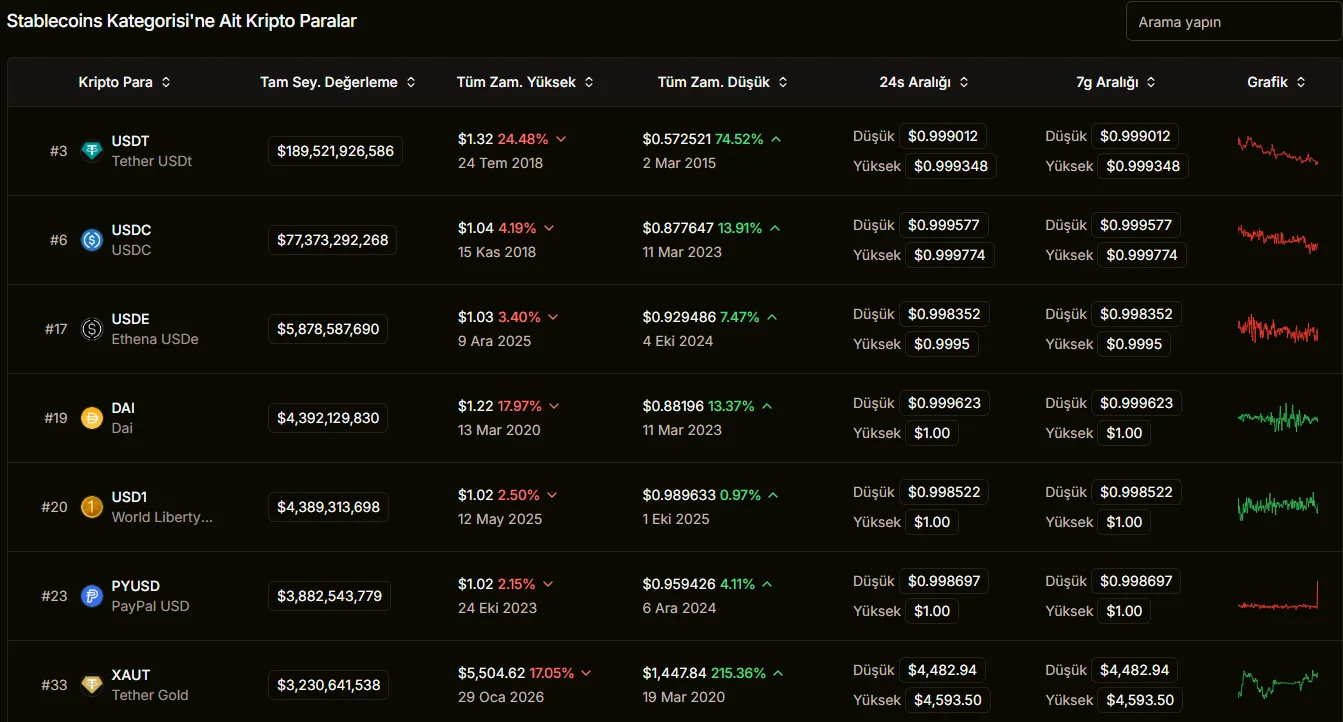The width and height of the screenshot is (1343, 722).
Task: Click the XAUT green sparkline chart
Action: tap(1277, 684)
